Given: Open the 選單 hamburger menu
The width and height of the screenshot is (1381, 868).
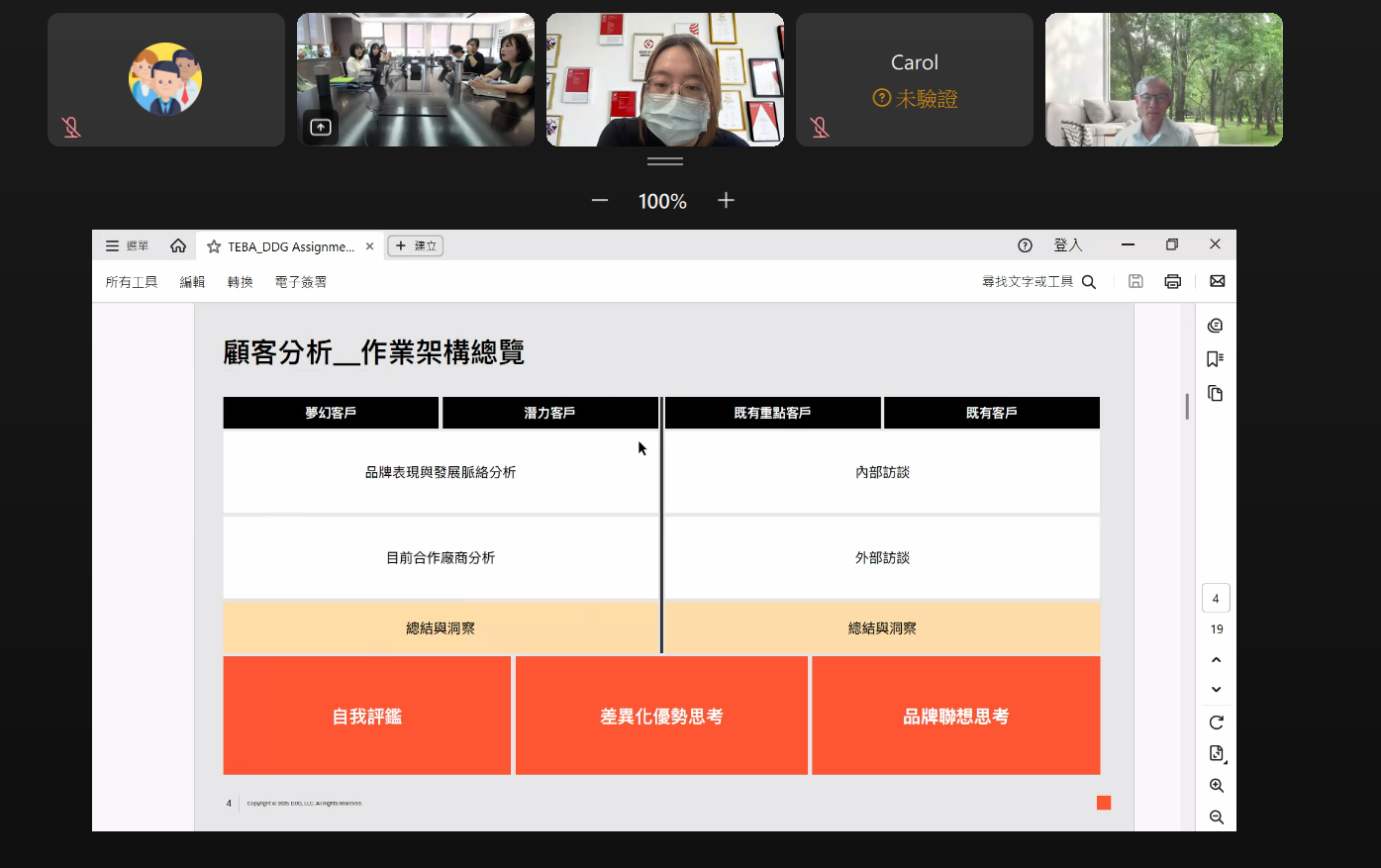Looking at the screenshot, I should [127, 245].
